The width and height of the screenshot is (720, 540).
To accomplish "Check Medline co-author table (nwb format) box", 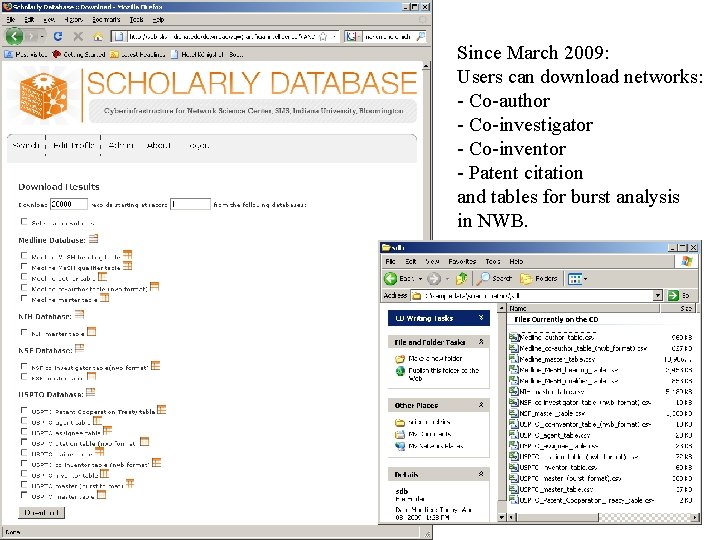I will (24, 287).
